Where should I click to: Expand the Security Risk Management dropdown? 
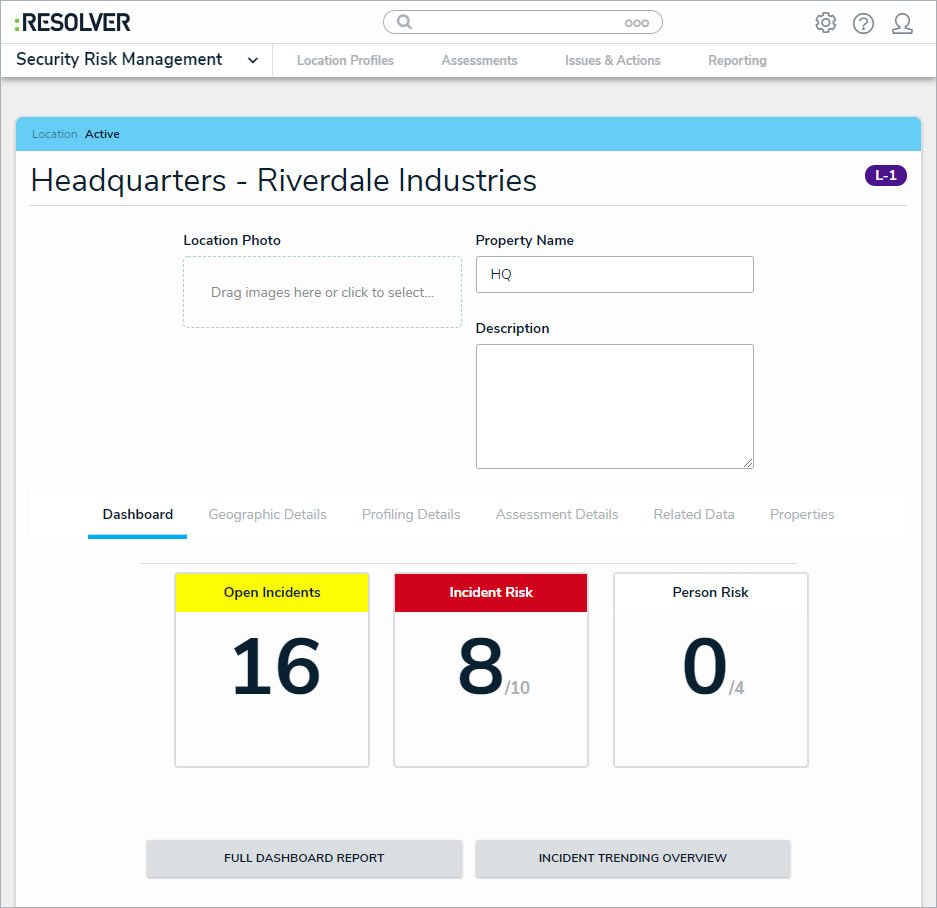pos(253,60)
